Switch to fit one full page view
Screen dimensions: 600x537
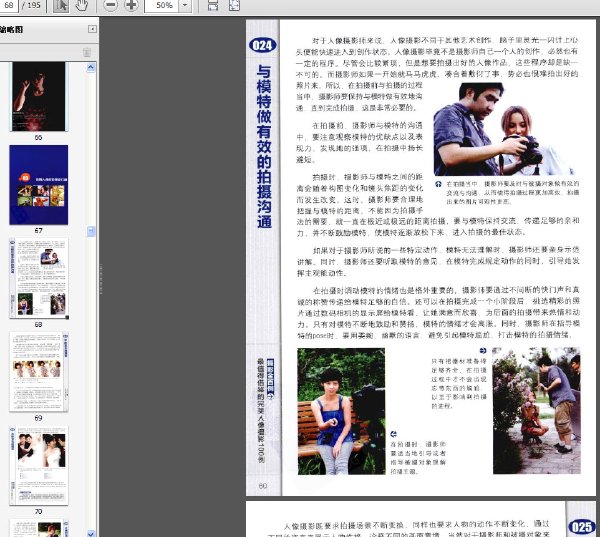click(234, 5)
